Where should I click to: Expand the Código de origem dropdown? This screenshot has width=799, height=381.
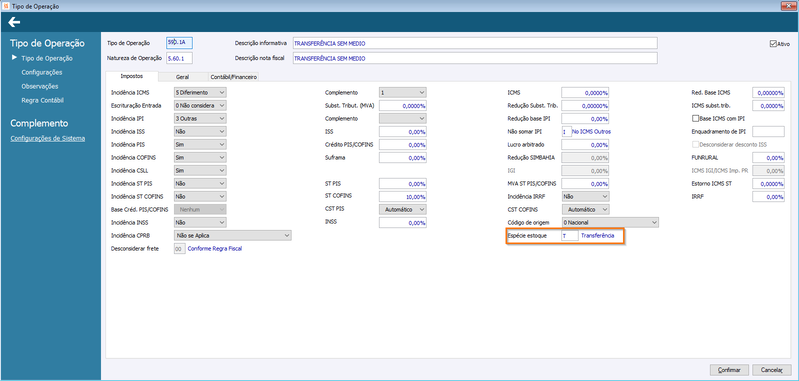610,223
